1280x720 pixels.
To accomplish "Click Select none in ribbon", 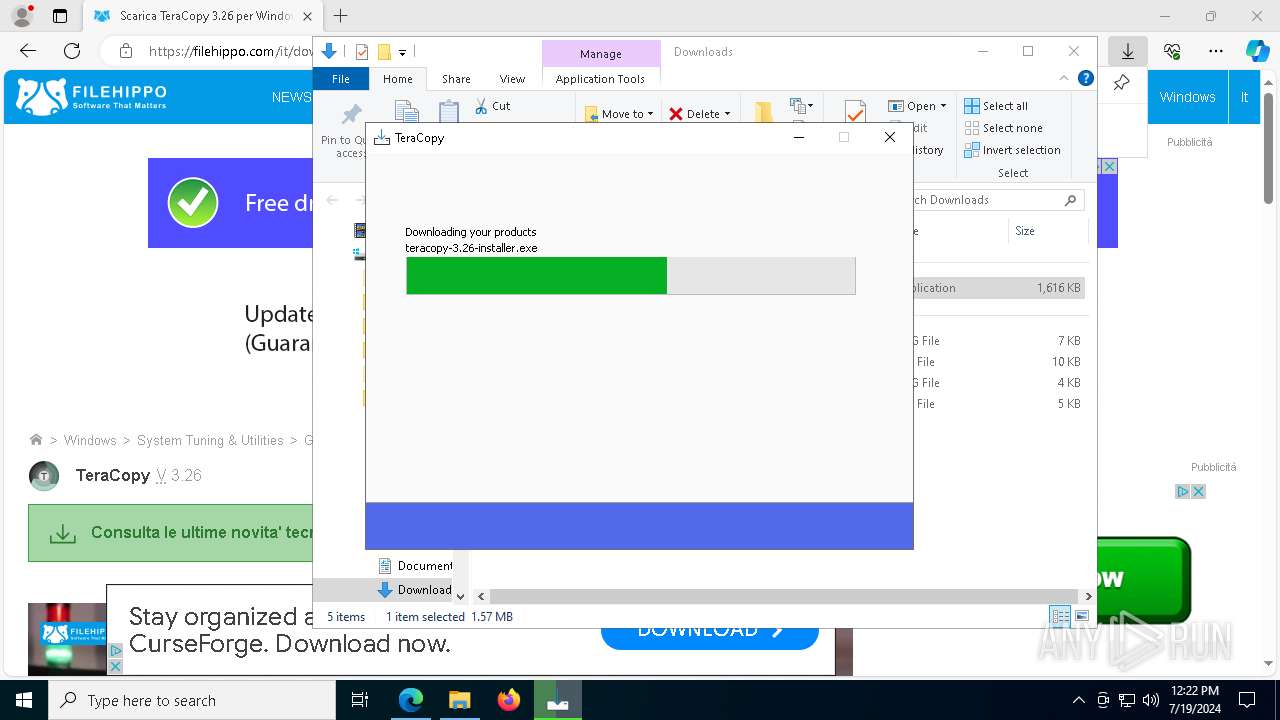I will click(1004, 128).
